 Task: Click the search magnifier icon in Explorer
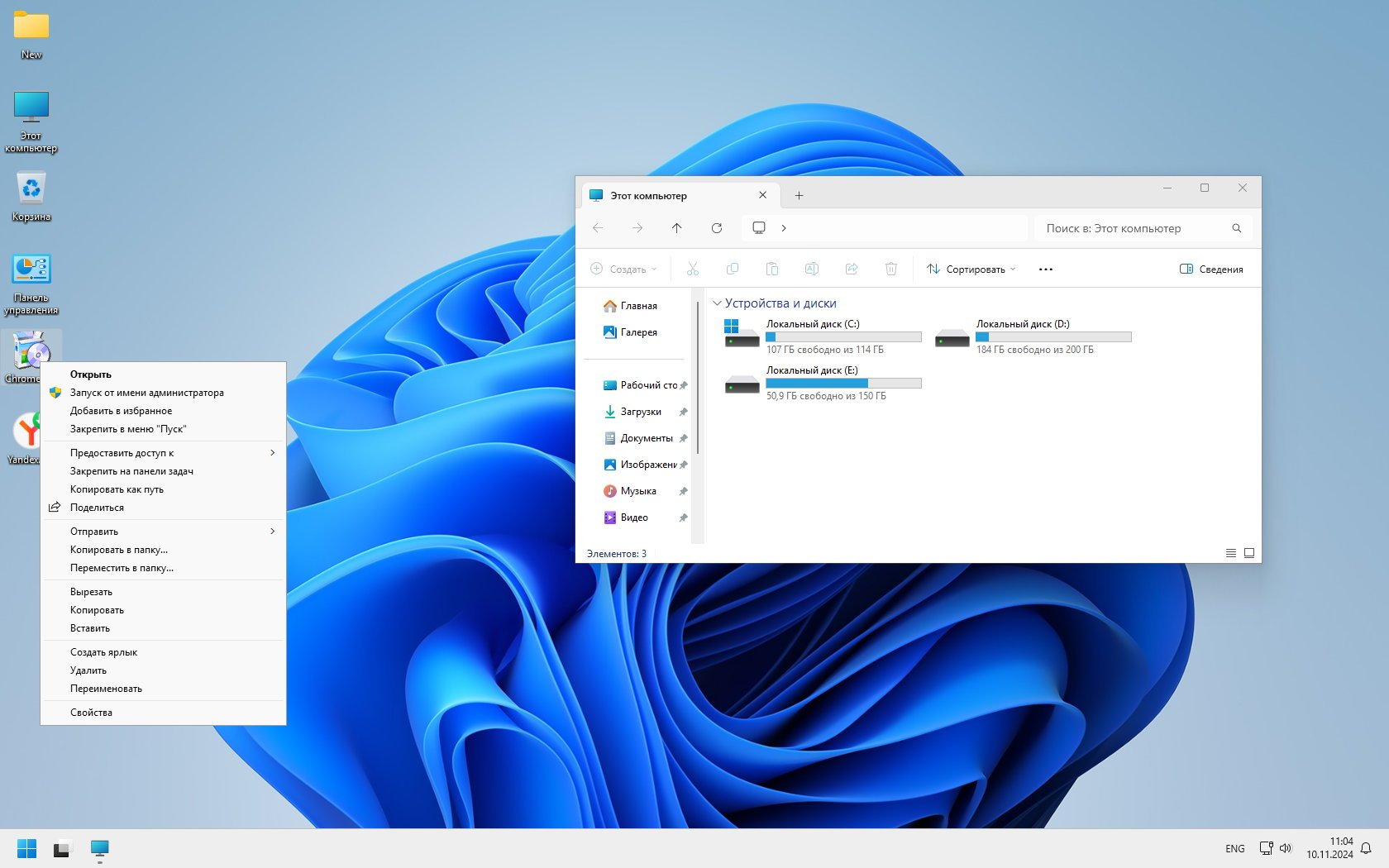[1237, 228]
